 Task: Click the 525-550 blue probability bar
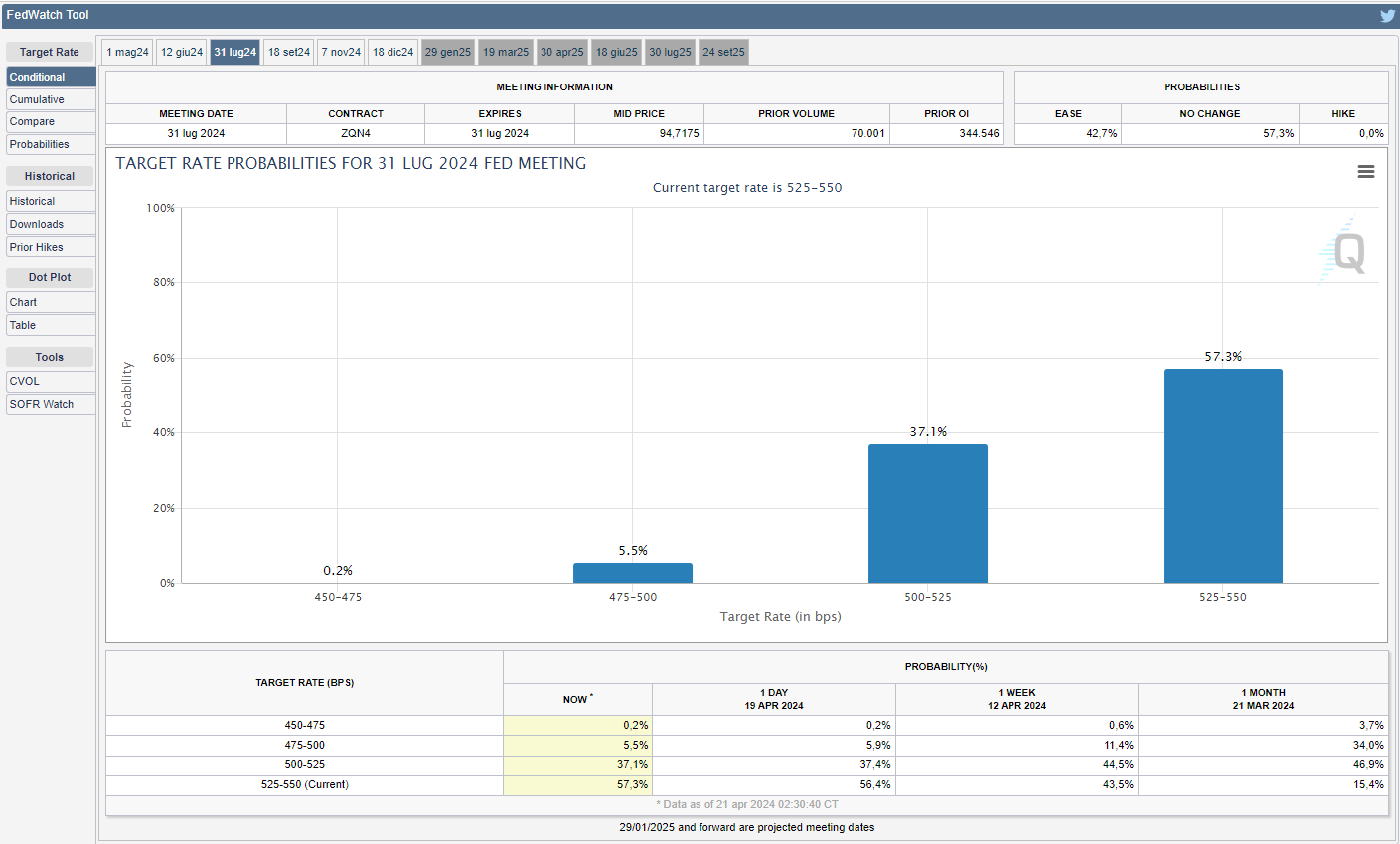tap(1222, 475)
